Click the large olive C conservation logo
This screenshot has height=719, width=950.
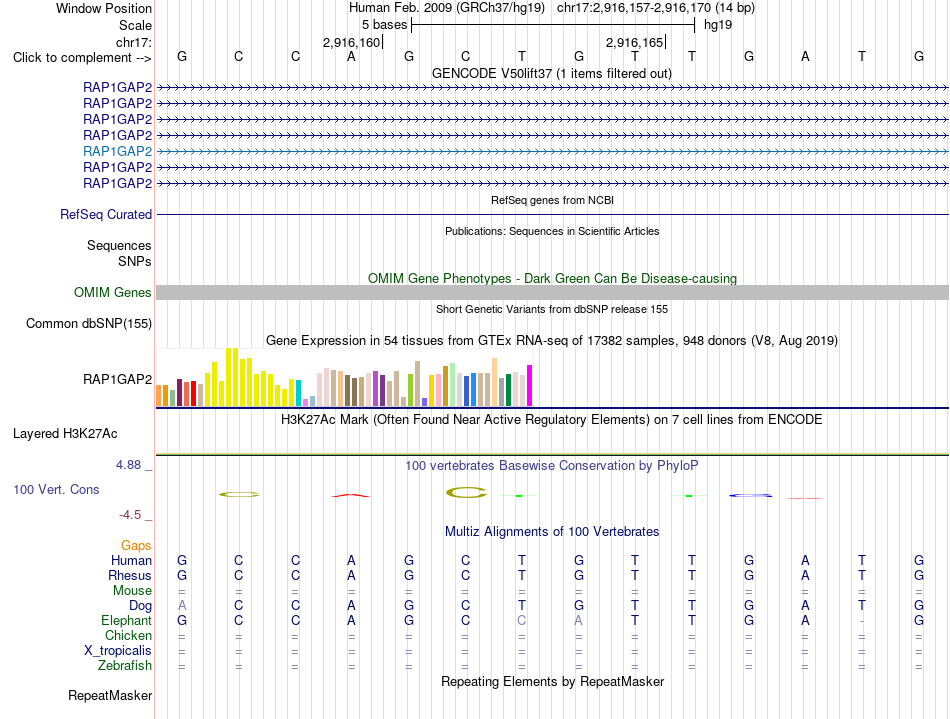466,492
